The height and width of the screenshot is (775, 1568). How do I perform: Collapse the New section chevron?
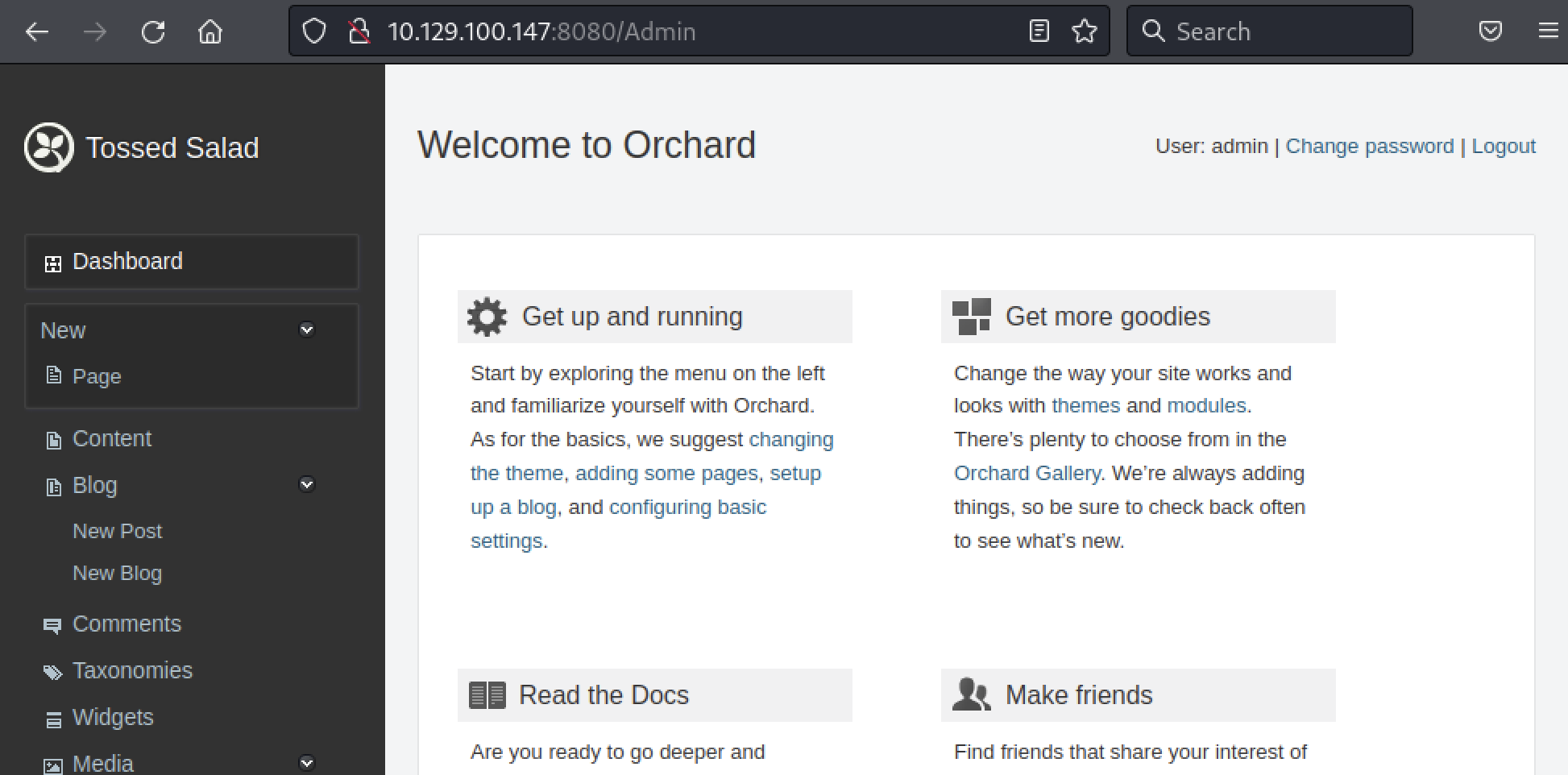point(306,329)
